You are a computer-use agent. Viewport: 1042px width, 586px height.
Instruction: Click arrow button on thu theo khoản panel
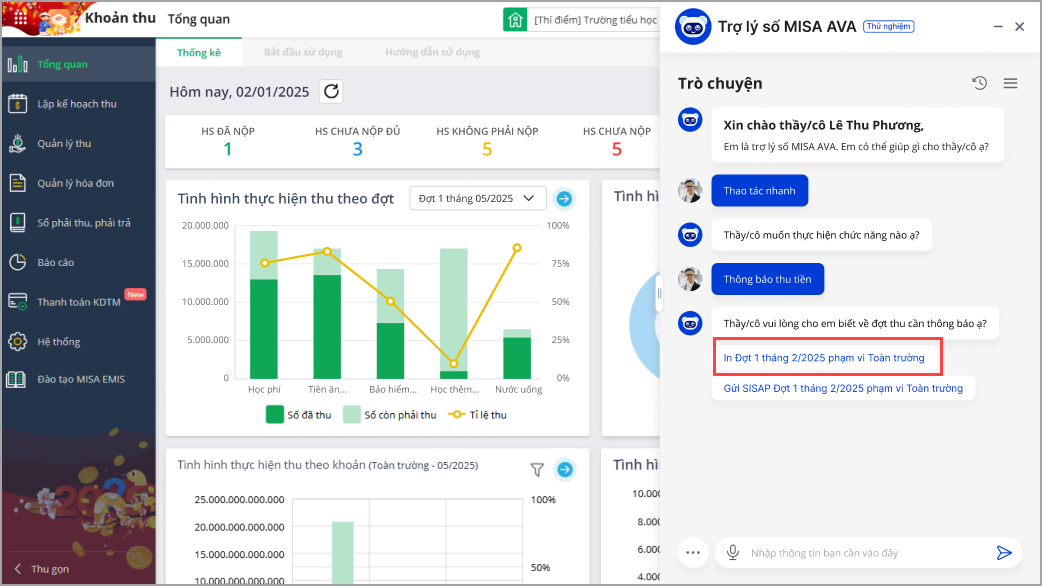(565, 470)
